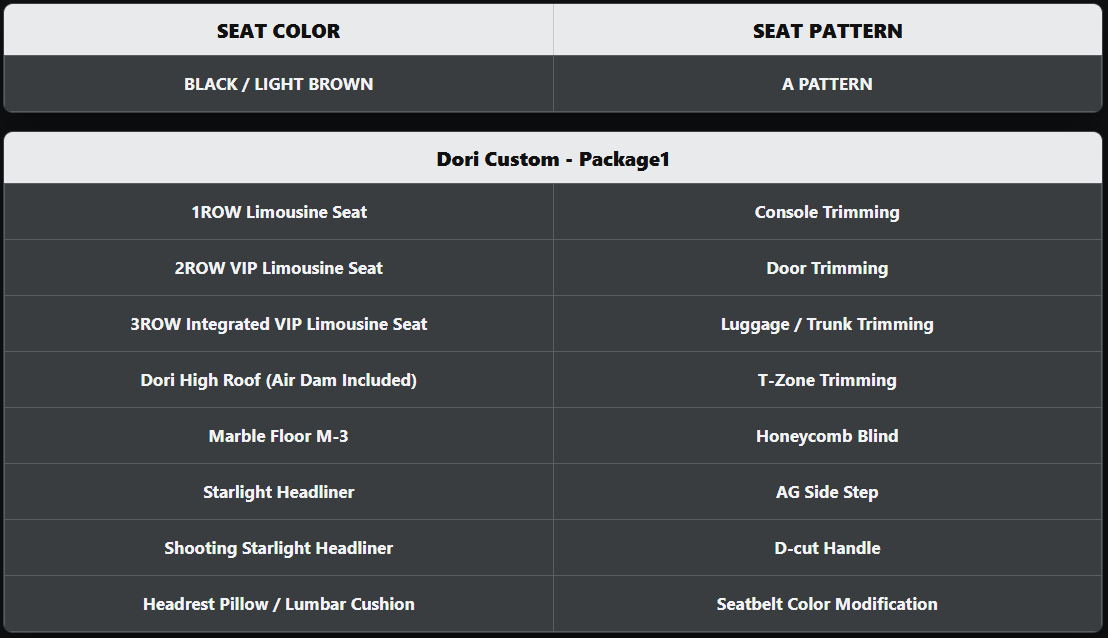The width and height of the screenshot is (1108, 638).
Task: Select the T-Zone Trimming cell
Action: coord(827,380)
